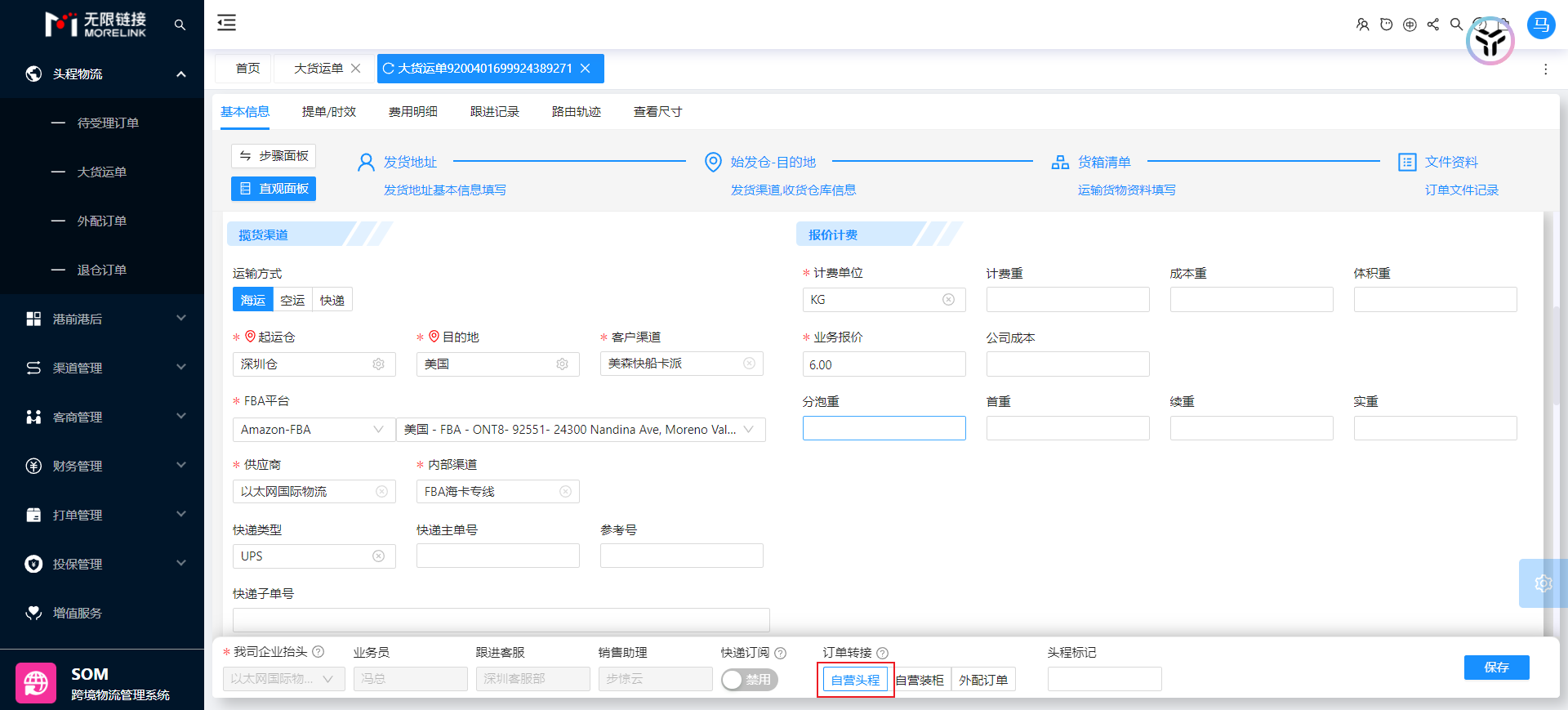Click the cat-face icon in top bar
Screen dimensions: 1568x710
(x=1386, y=25)
